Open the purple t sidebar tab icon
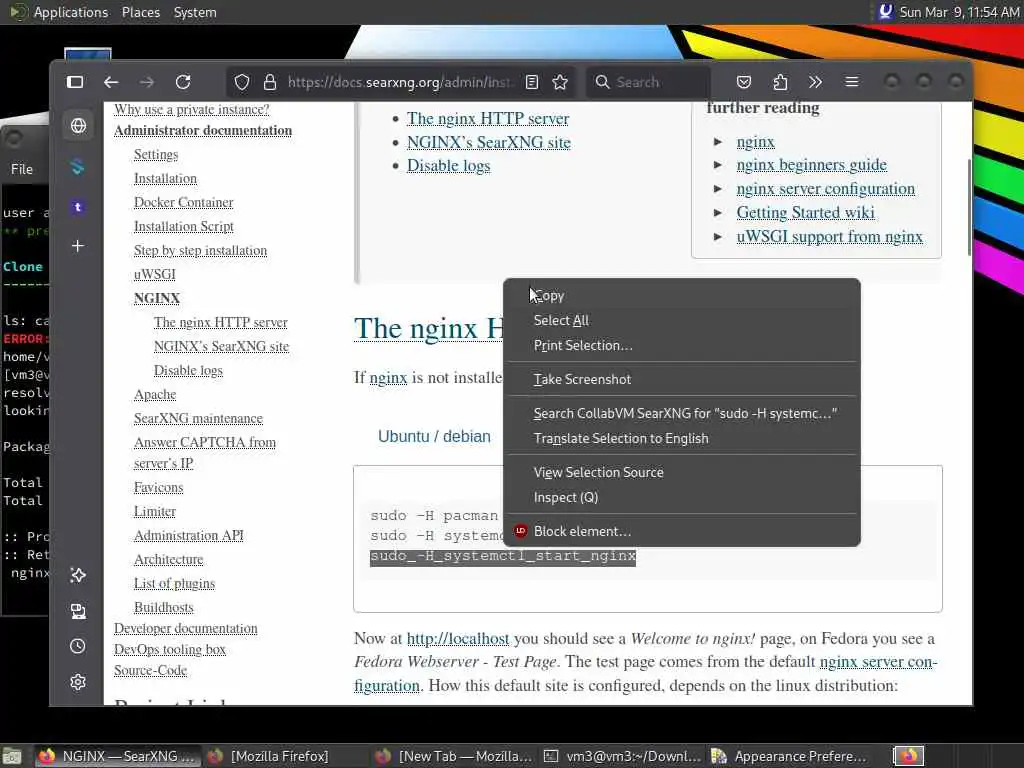The width and height of the screenshot is (1024, 768). point(78,207)
